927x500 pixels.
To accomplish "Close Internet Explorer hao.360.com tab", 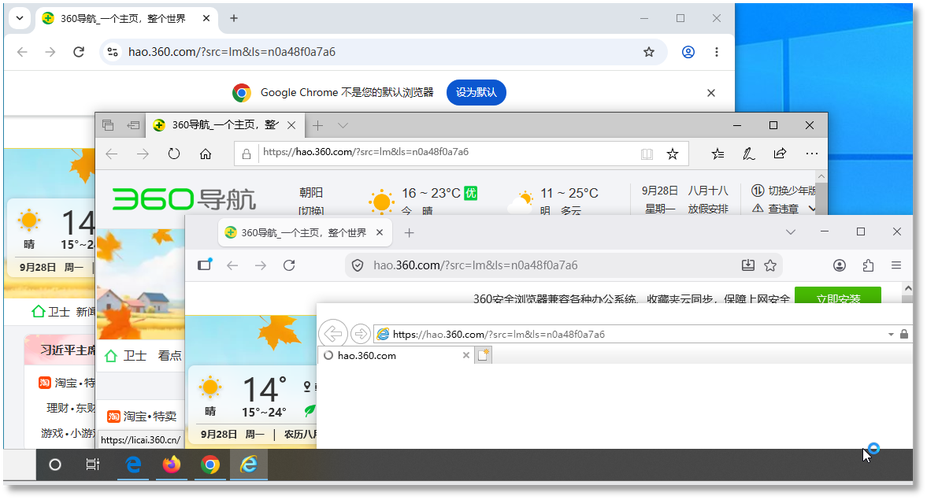I will pyautogui.click(x=466, y=355).
